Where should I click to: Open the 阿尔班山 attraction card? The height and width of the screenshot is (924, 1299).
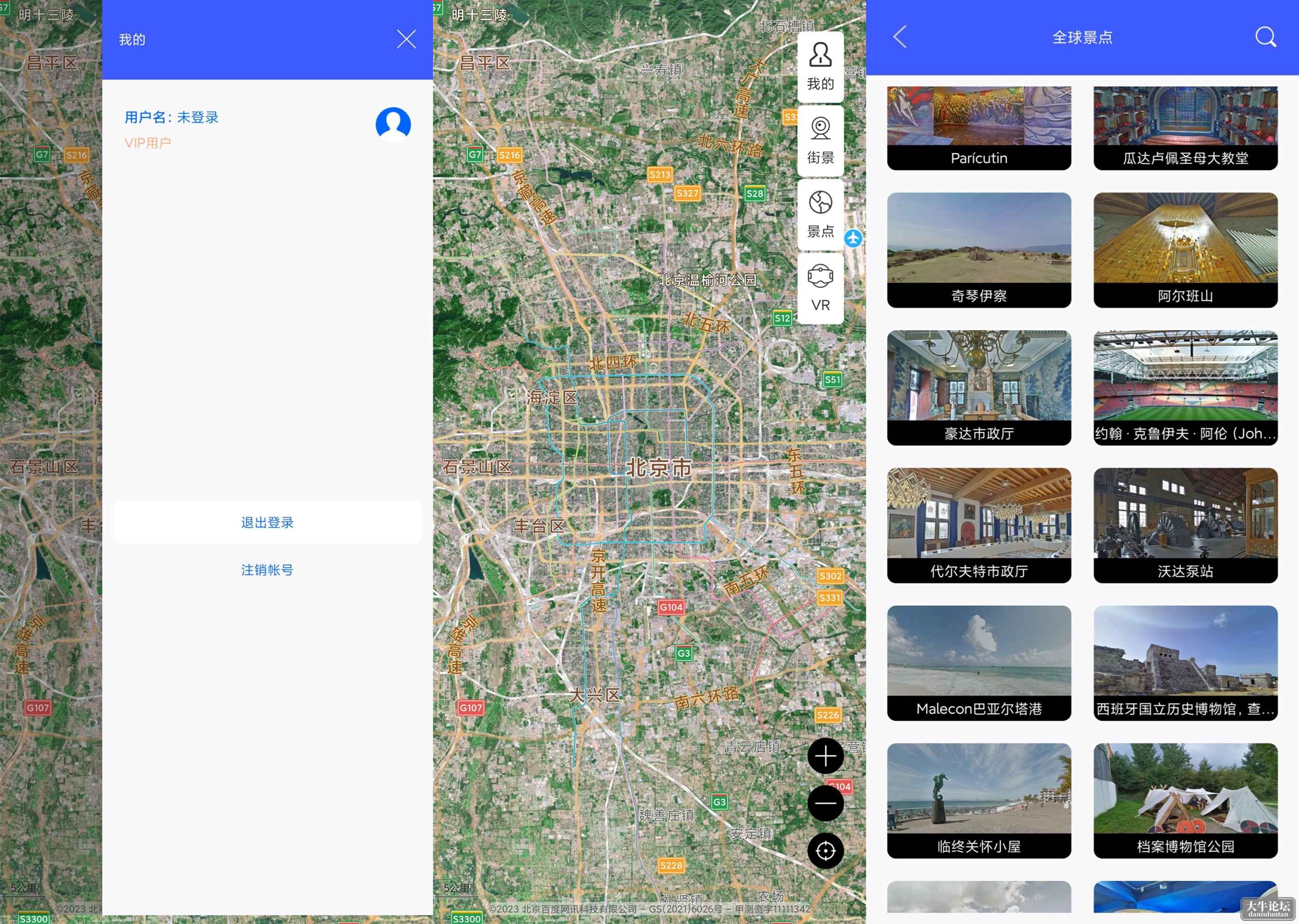[x=1185, y=250]
